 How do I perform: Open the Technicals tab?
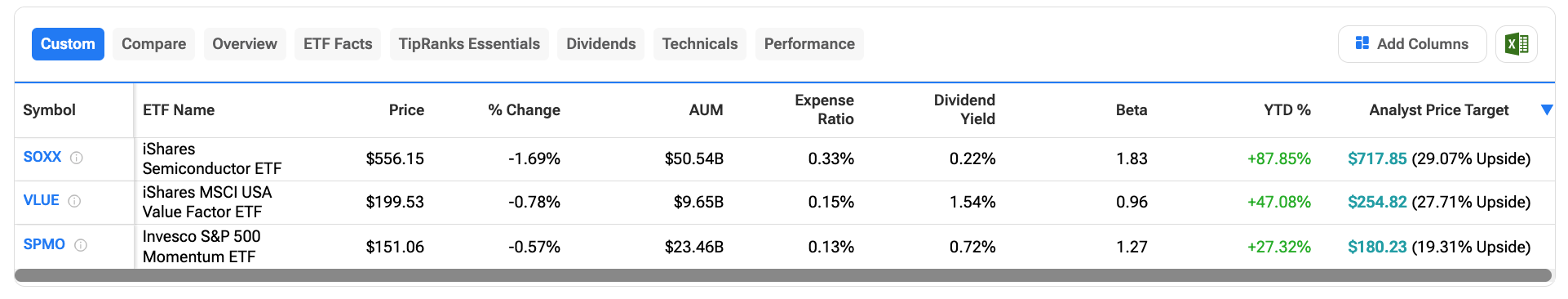coord(700,44)
